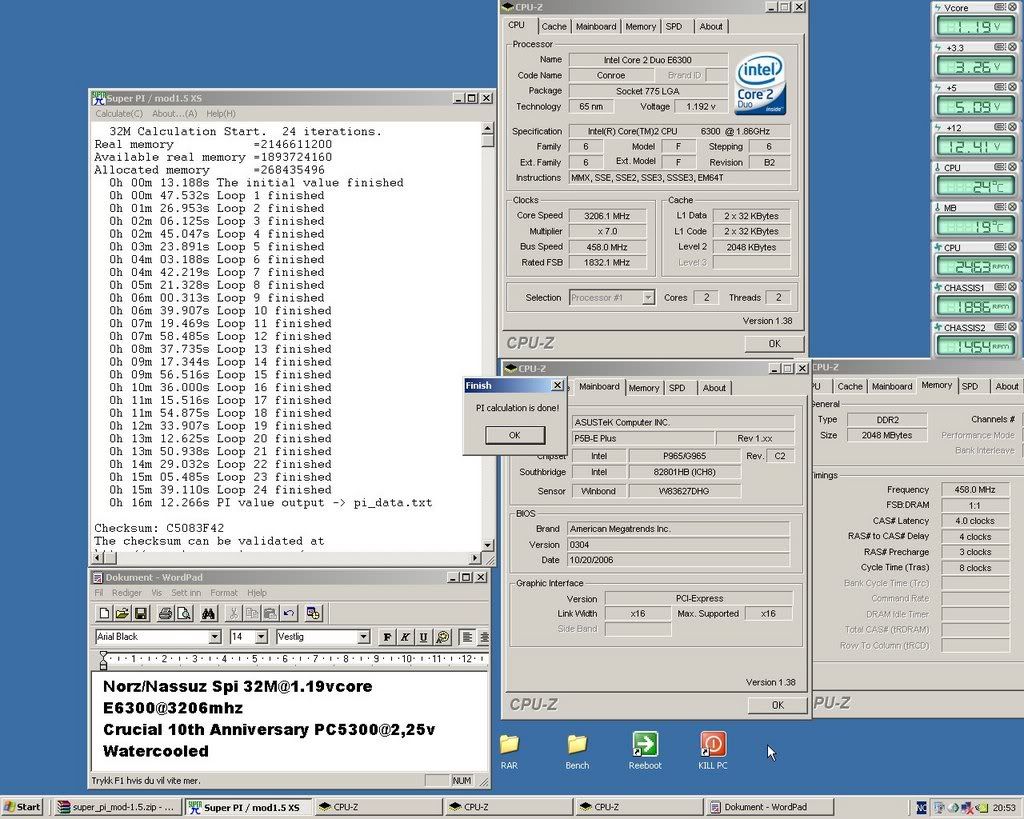Click the Super PI title bar icon
The width and height of the screenshot is (1024, 819).
pyautogui.click(x=99, y=98)
